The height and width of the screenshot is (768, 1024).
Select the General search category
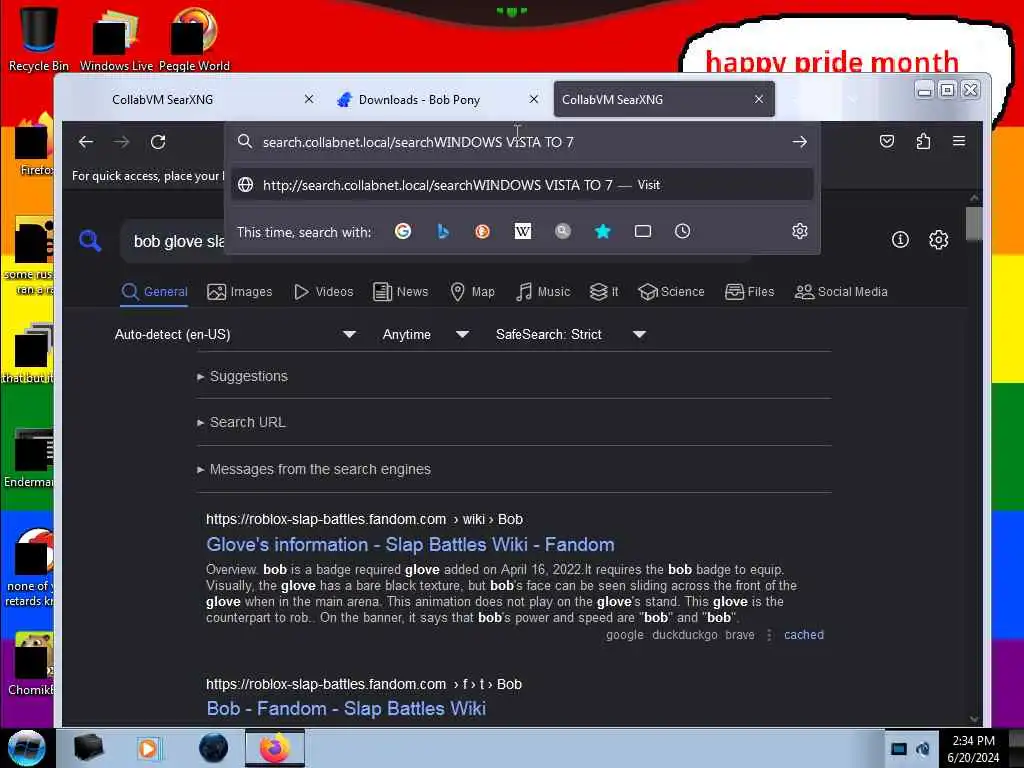pyautogui.click(x=155, y=292)
